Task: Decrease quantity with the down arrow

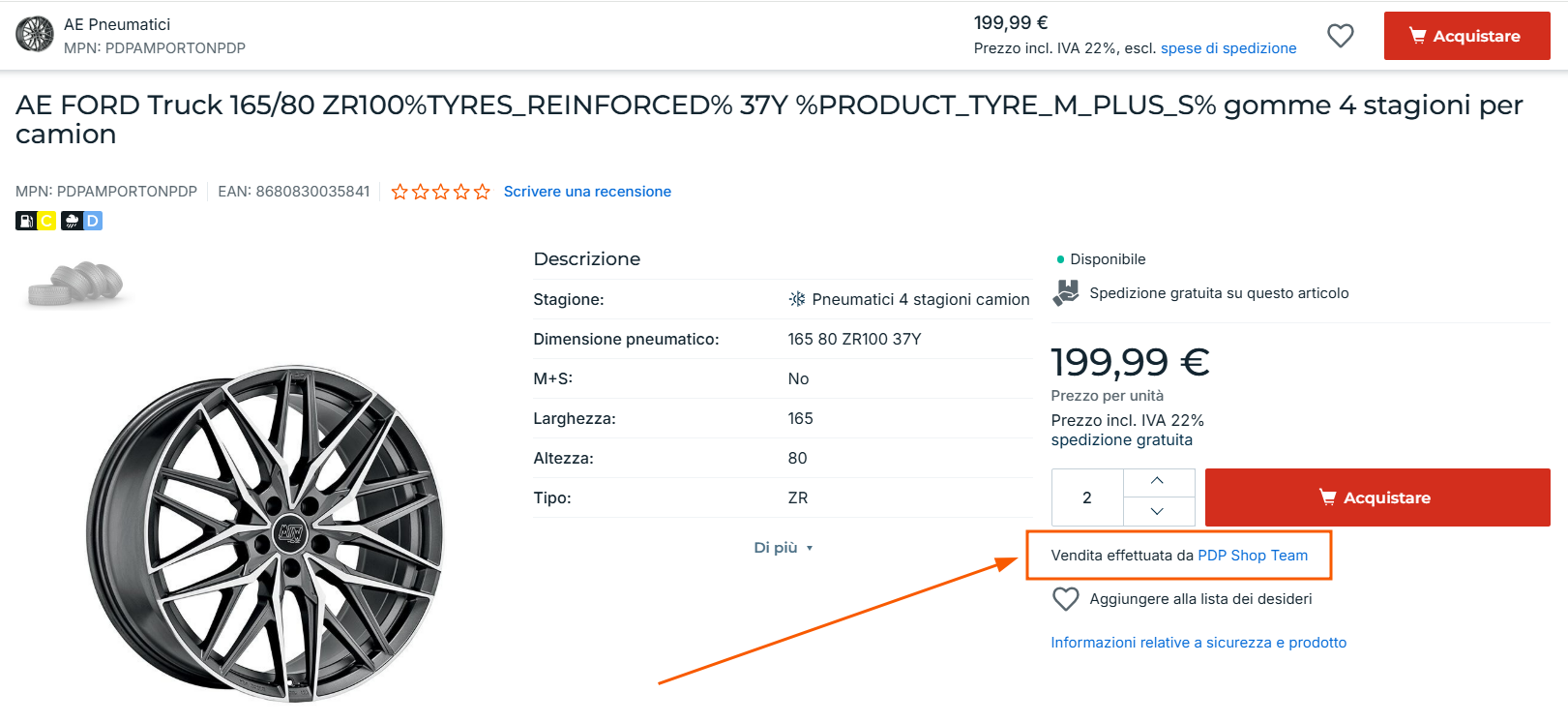Action: coord(1157,511)
